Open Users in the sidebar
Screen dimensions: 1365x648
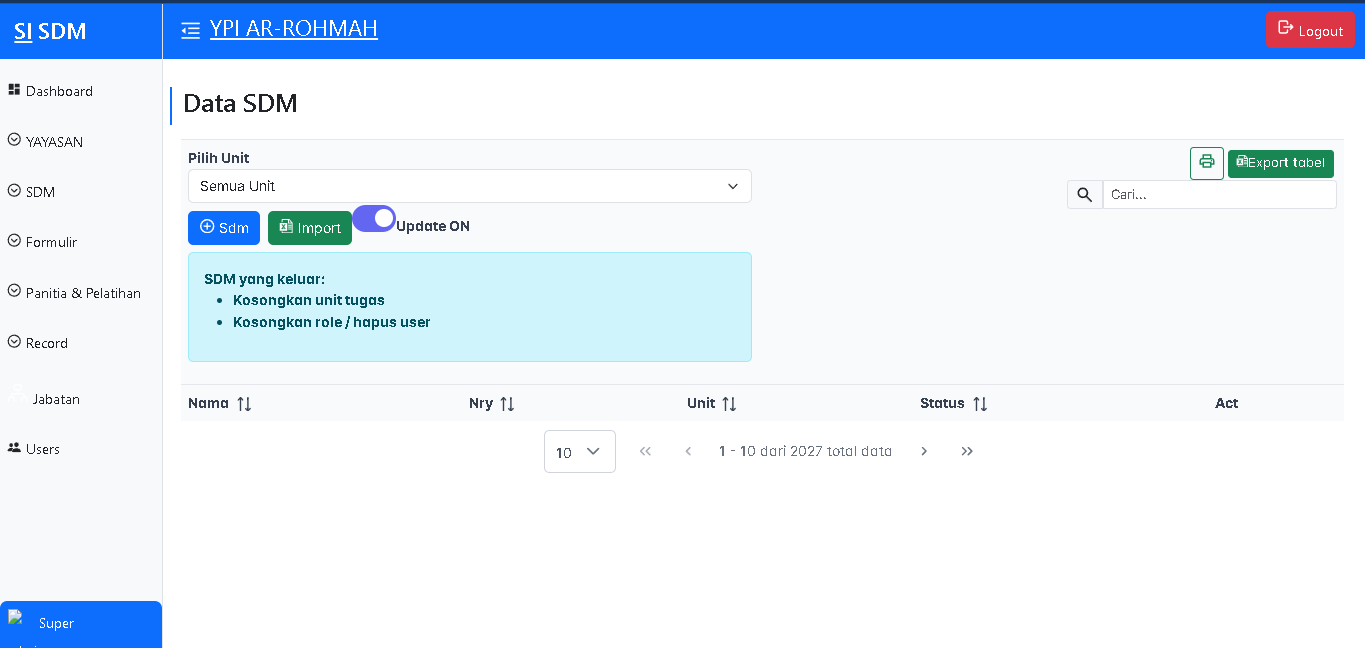(42, 449)
